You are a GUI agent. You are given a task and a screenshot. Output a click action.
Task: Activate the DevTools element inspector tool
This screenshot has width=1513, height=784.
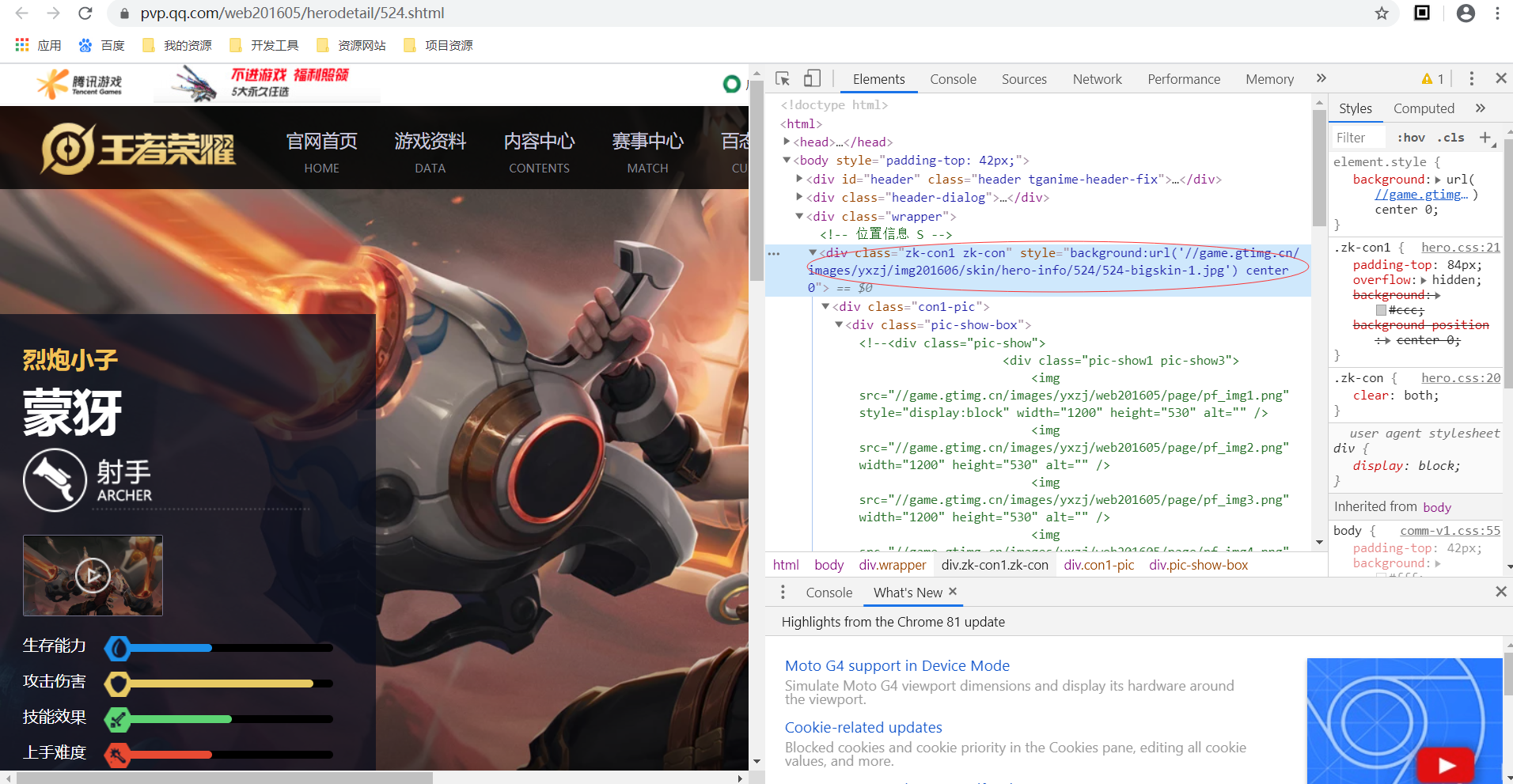(783, 78)
